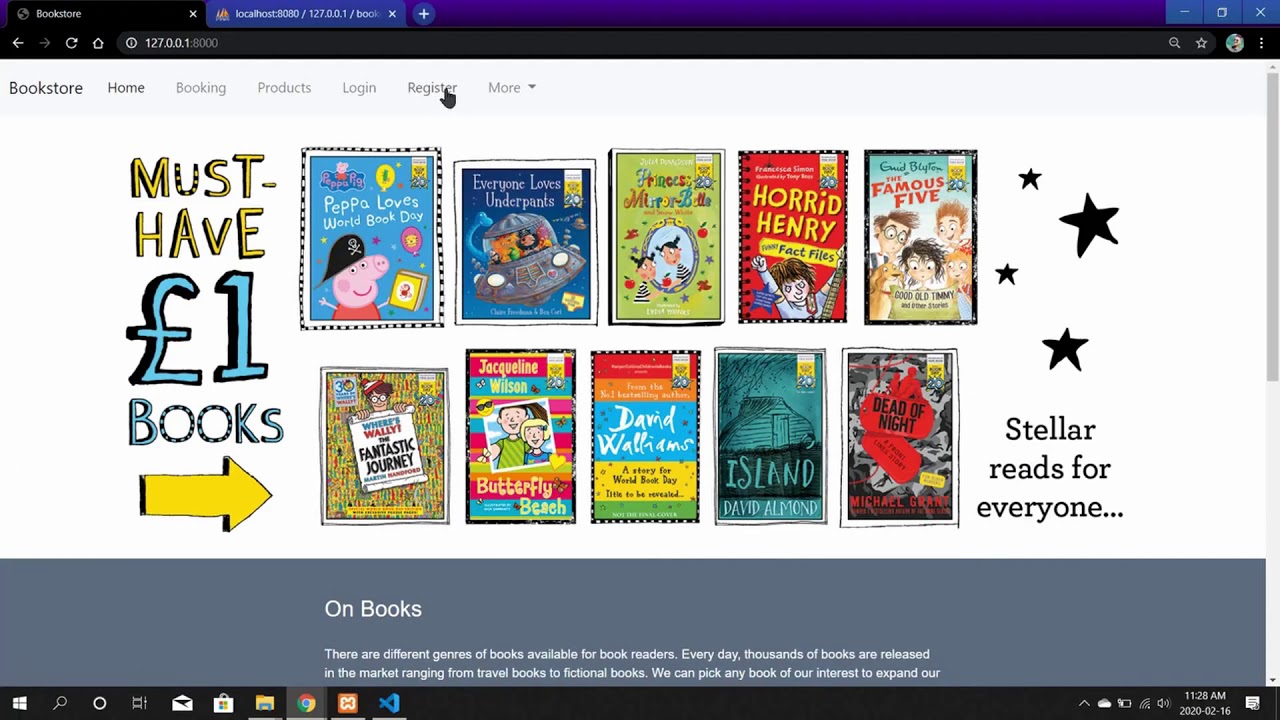
Task: Reload the page with refresh icon
Action: pos(71,43)
